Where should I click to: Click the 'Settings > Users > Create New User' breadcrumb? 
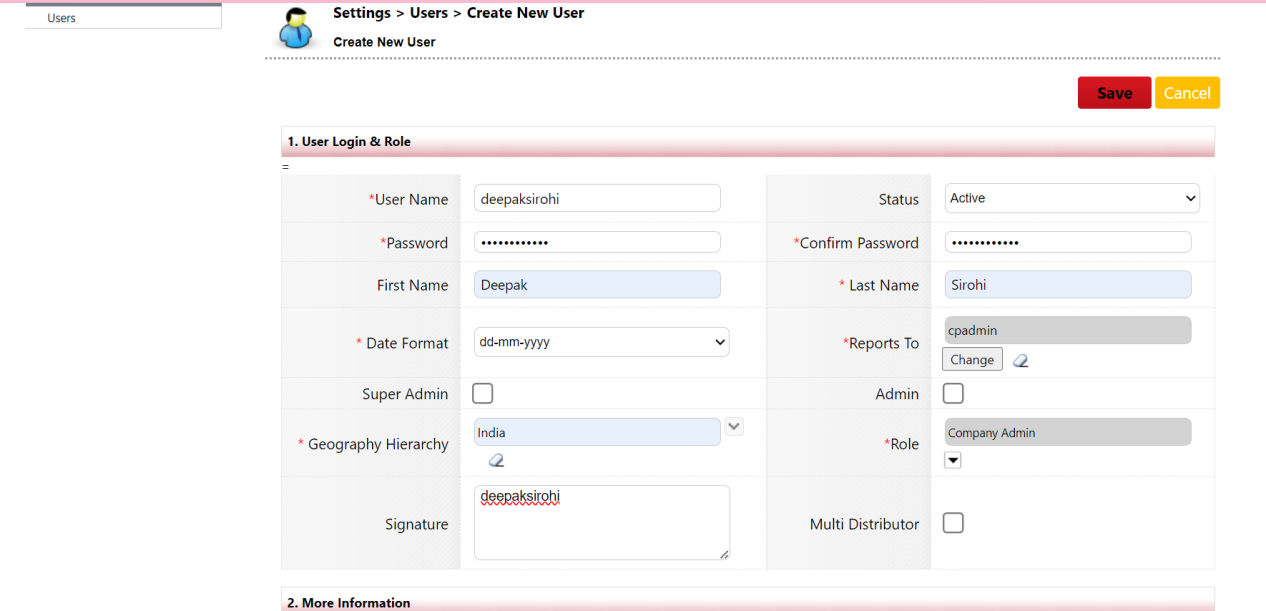(x=459, y=13)
